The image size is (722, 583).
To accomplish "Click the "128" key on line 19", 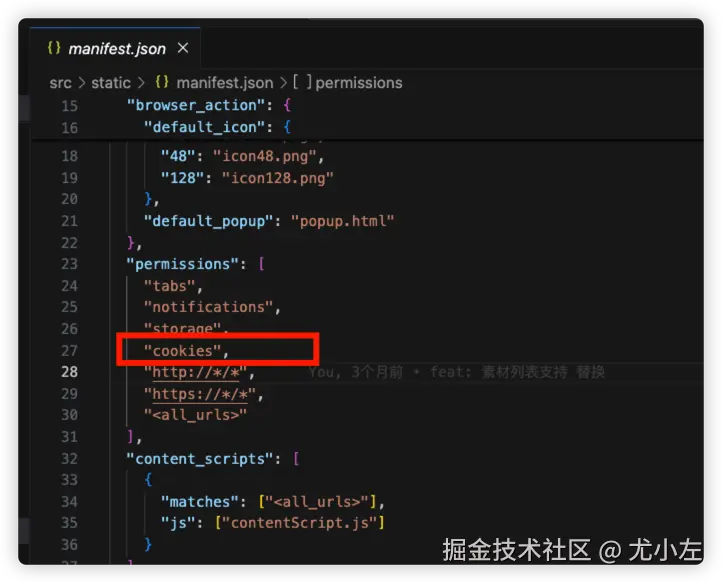I will click(183, 178).
